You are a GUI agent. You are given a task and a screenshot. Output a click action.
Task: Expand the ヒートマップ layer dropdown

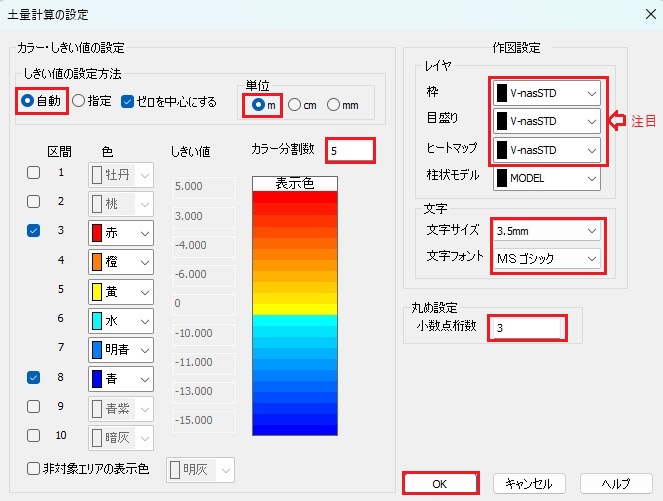[x=547, y=150]
